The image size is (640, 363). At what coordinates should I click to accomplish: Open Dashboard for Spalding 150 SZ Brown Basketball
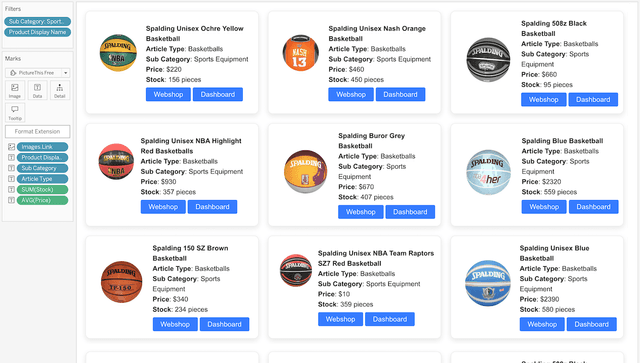224,324
